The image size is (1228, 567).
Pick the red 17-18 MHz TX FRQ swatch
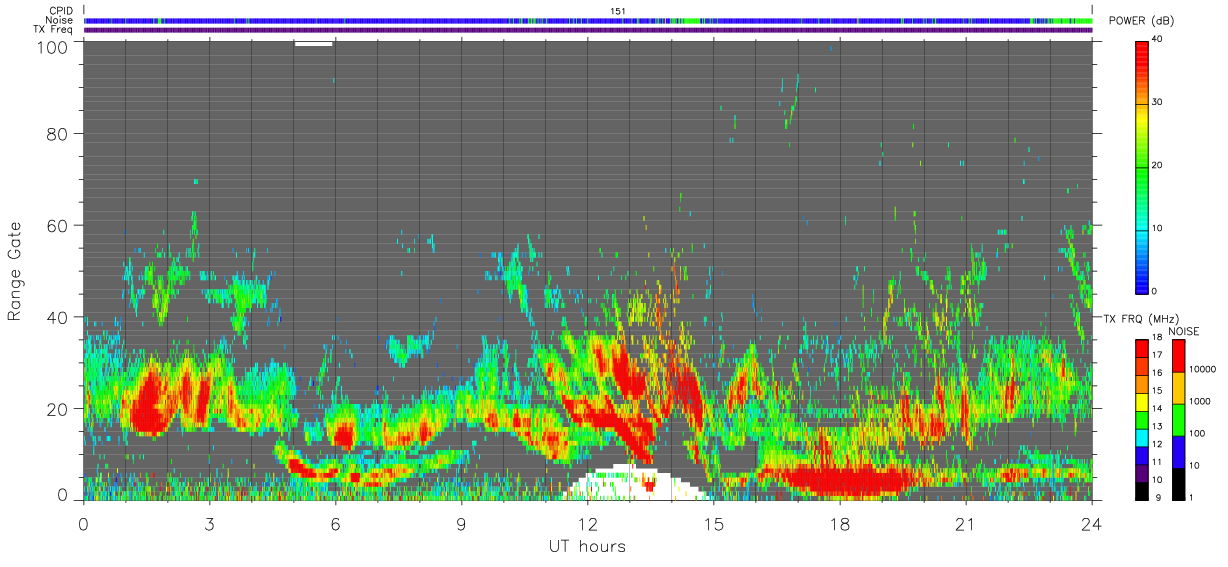pyautogui.click(x=1141, y=349)
